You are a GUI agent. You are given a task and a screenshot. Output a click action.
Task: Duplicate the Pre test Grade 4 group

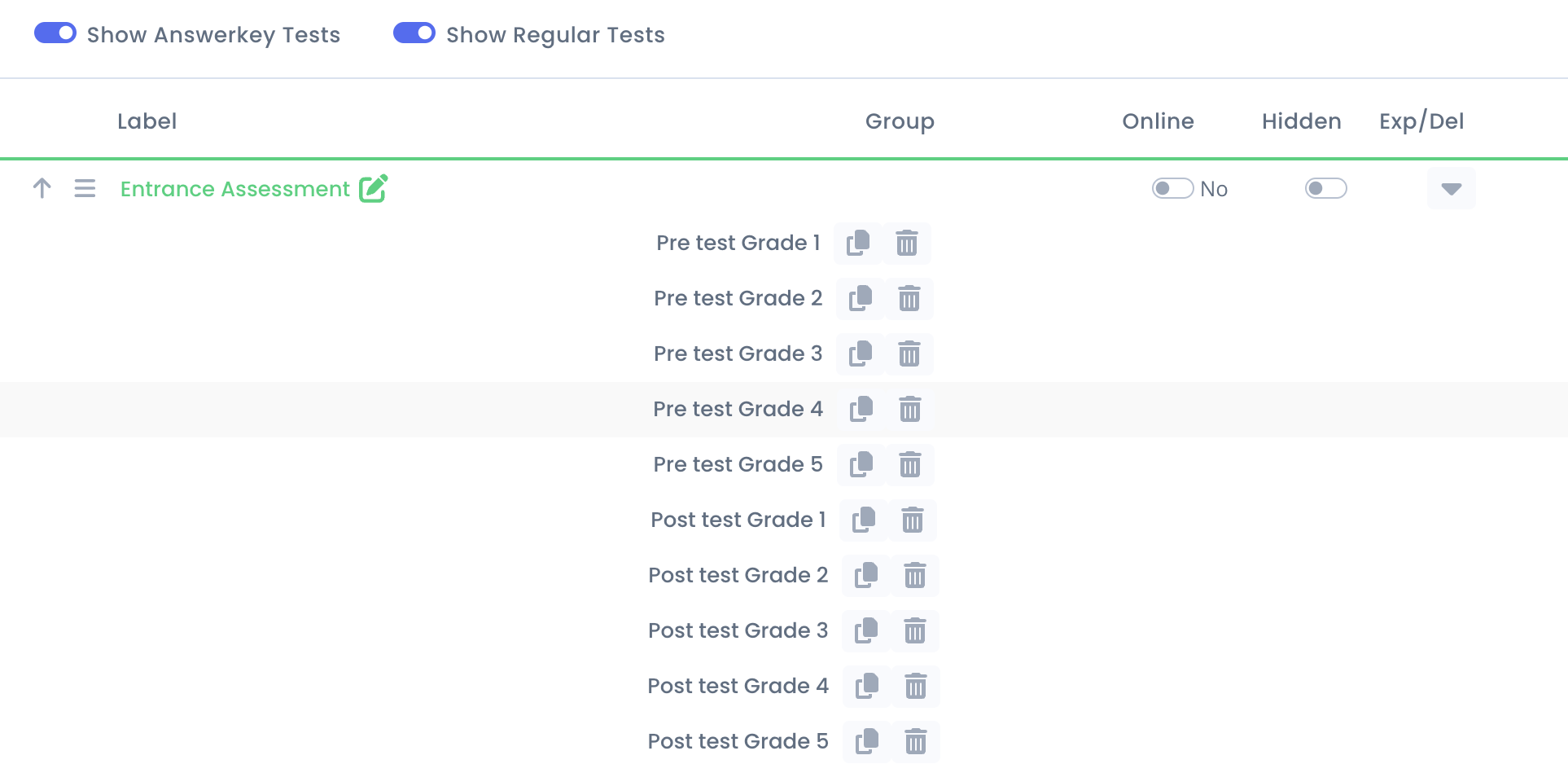(861, 409)
